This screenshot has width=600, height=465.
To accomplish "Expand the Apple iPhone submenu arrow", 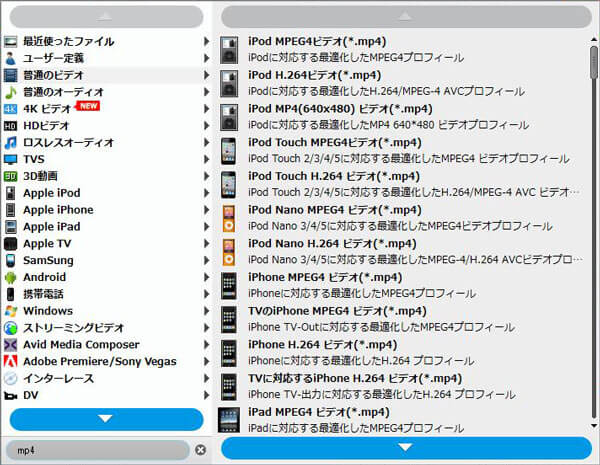I will pos(207,210).
